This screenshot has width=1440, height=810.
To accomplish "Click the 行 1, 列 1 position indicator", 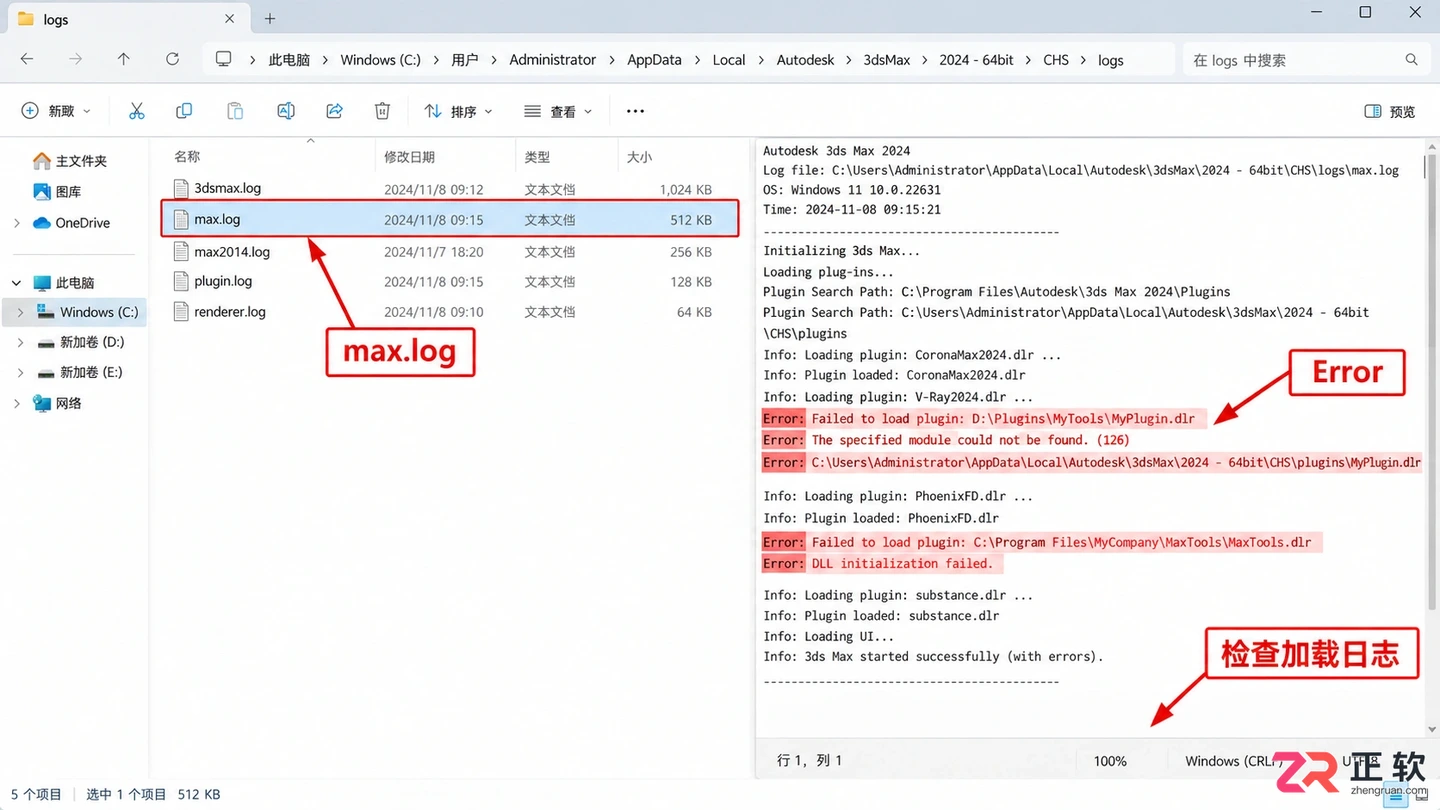I will point(810,761).
